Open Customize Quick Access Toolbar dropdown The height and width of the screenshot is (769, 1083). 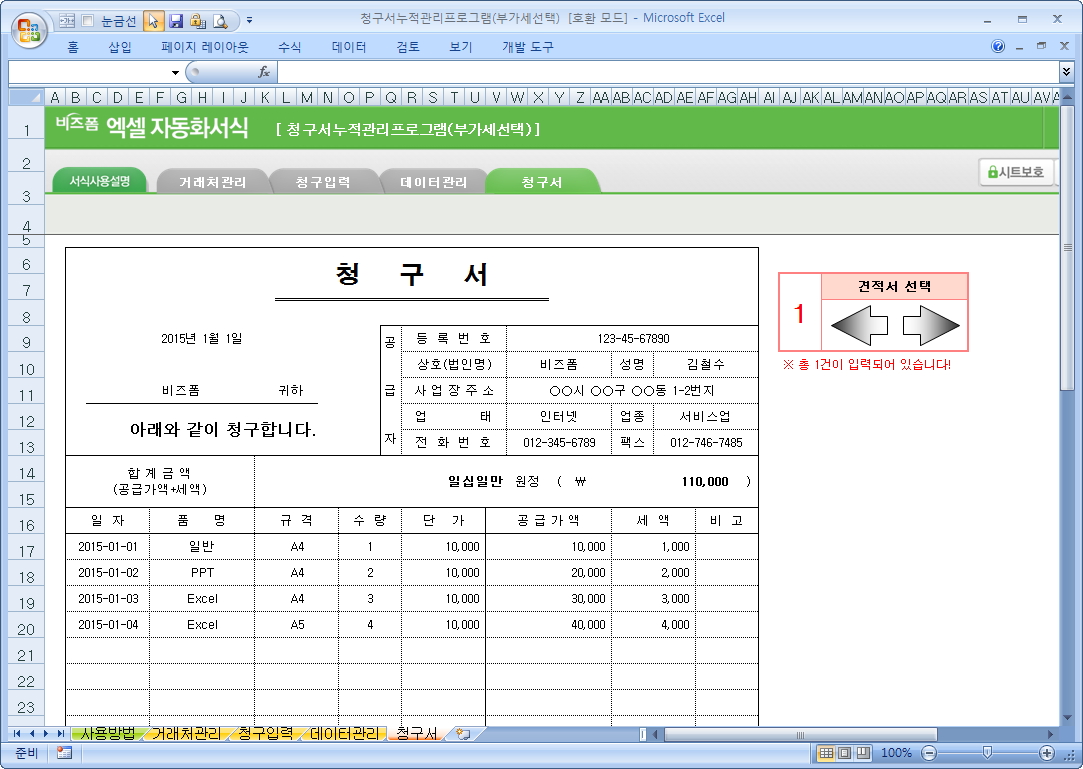(249, 20)
